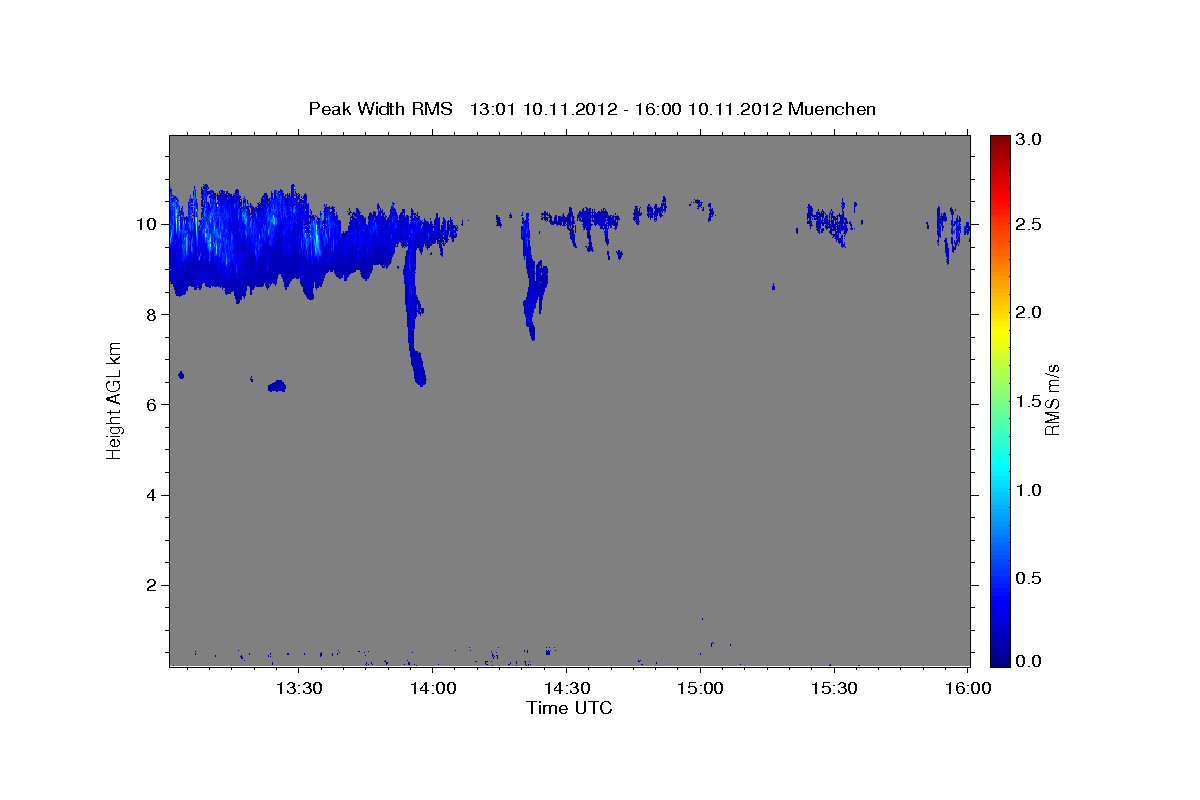Click the '0.0' colorbar label
Viewport: 1200px width, 800px height.
tap(1030, 661)
